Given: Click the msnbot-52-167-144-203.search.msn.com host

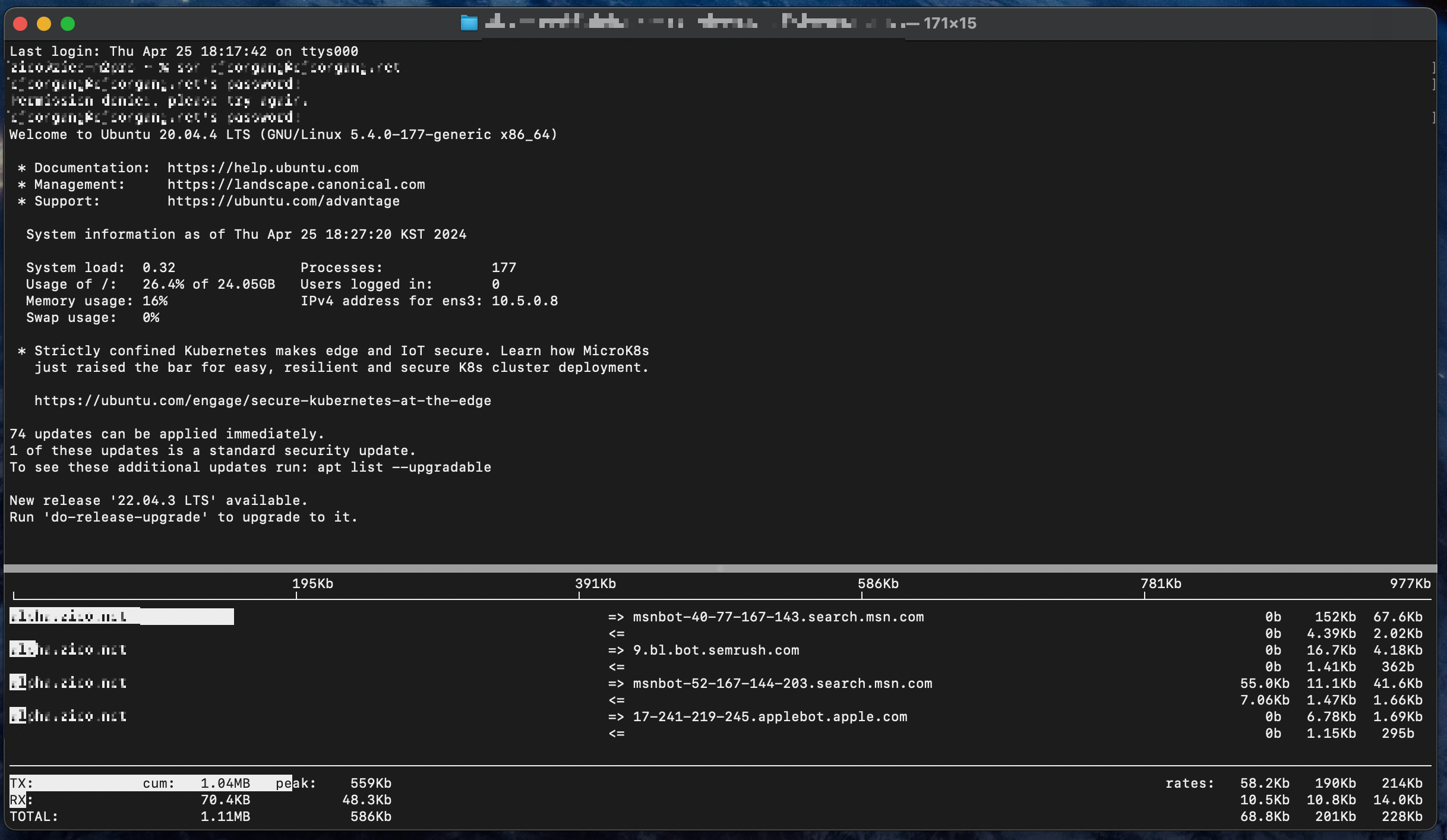Looking at the screenshot, I should (782, 684).
